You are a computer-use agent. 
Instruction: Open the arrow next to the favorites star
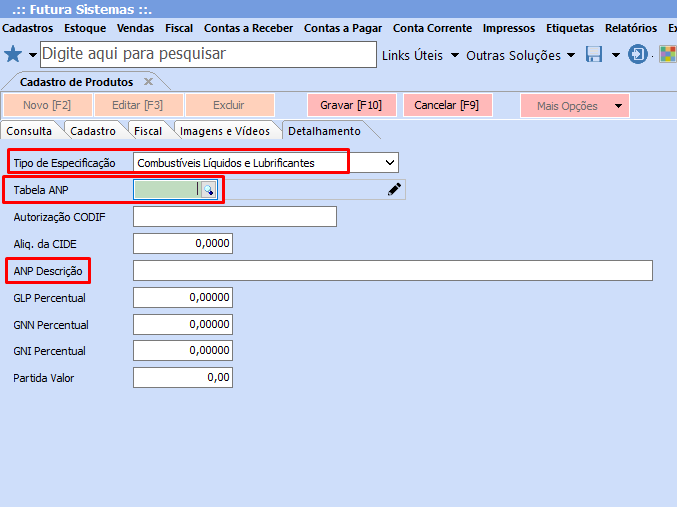[x=32, y=54]
